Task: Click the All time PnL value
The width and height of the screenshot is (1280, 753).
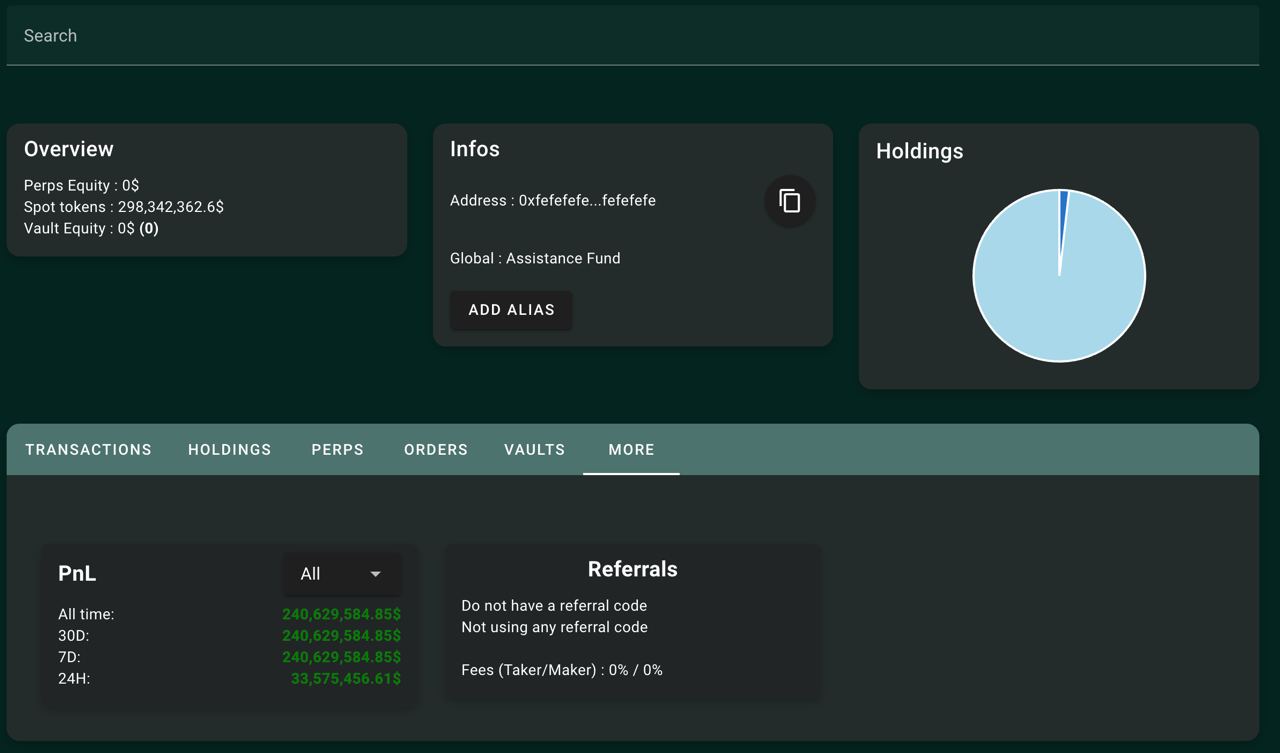Action: pos(341,614)
